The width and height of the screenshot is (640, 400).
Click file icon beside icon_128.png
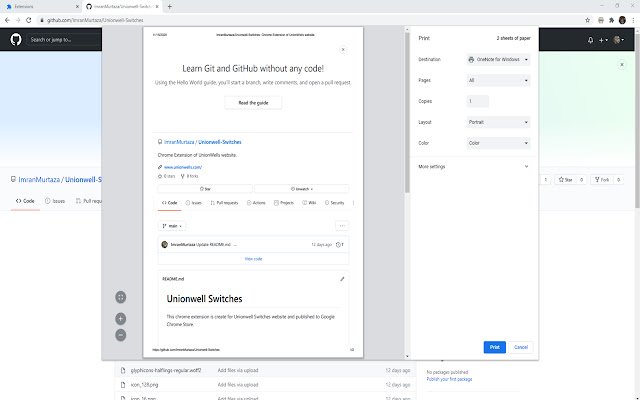123,385
